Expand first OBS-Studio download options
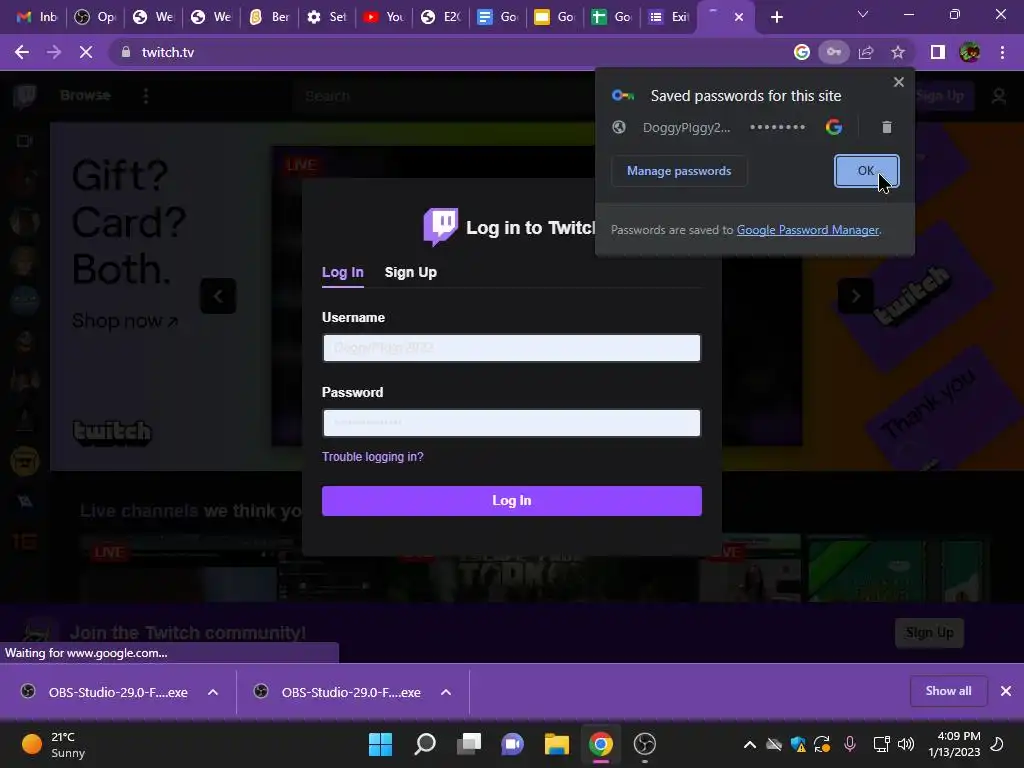1024x768 pixels. coord(213,692)
